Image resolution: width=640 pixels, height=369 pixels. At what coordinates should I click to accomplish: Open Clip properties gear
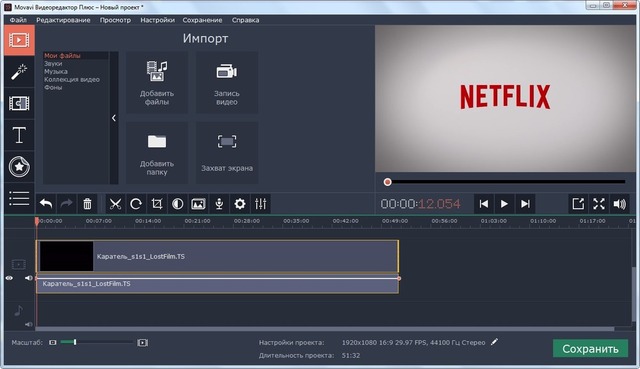coord(240,204)
